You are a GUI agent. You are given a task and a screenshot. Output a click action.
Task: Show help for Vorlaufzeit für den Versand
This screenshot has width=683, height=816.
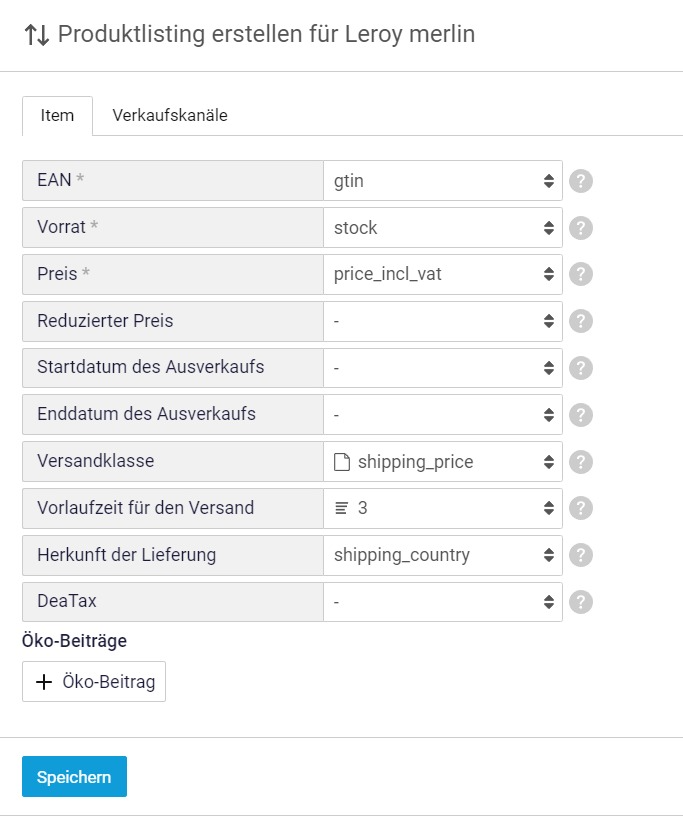(x=581, y=508)
